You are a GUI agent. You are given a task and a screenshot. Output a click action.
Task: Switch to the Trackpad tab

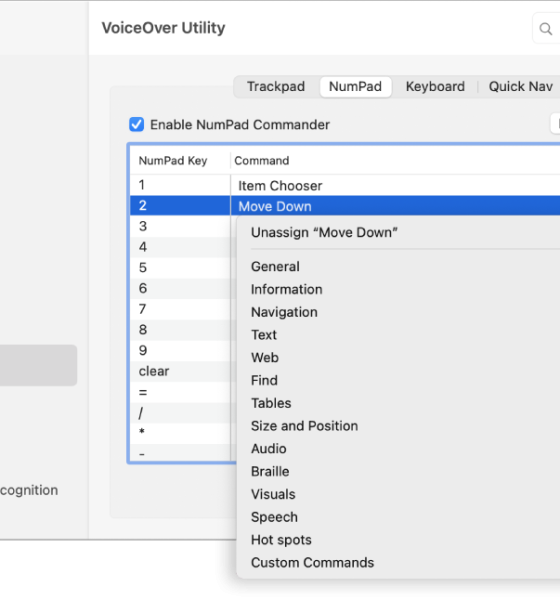(276, 86)
